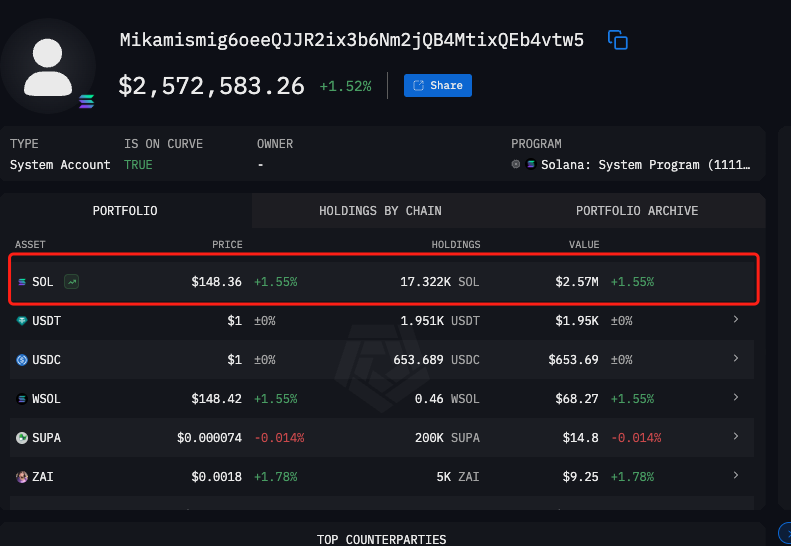This screenshot has height=546, width=791.
Task: Click the VALUE column header
Action: [x=584, y=244]
